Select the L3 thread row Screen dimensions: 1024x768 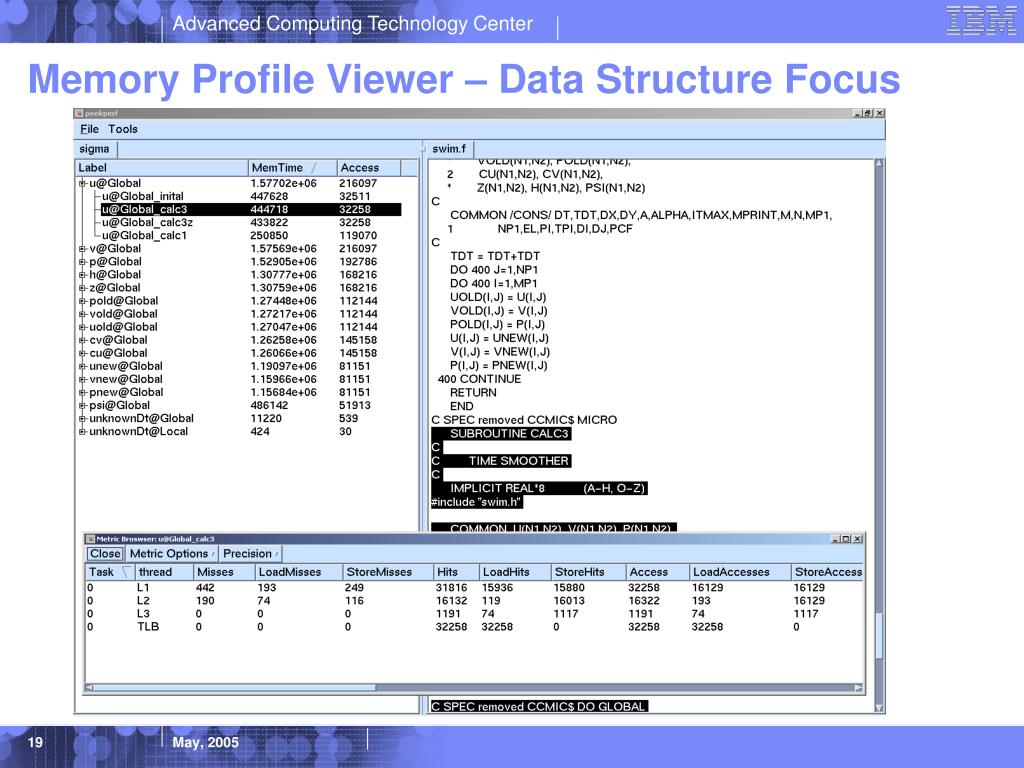[475, 614]
